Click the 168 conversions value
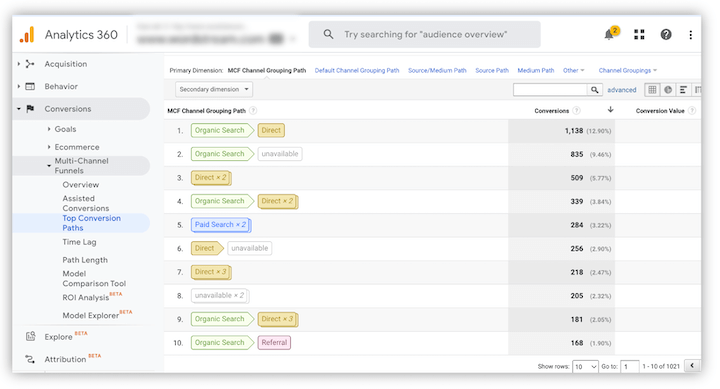 (x=577, y=343)
